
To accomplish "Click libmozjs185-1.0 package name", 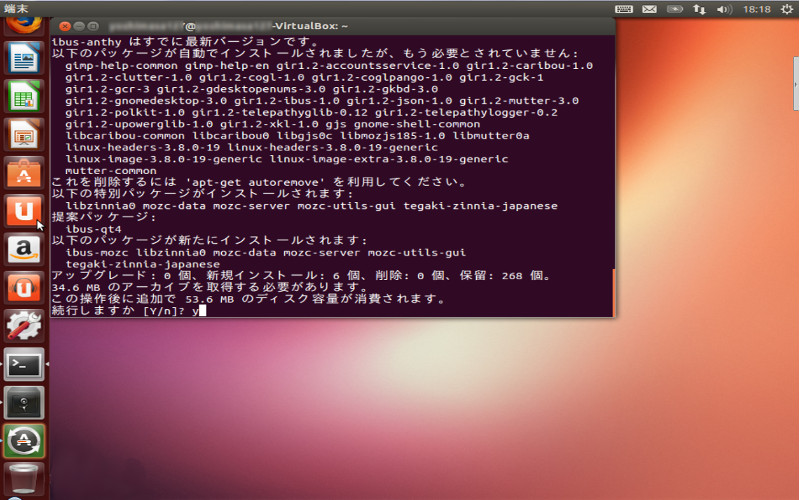I will pos(392,136).
